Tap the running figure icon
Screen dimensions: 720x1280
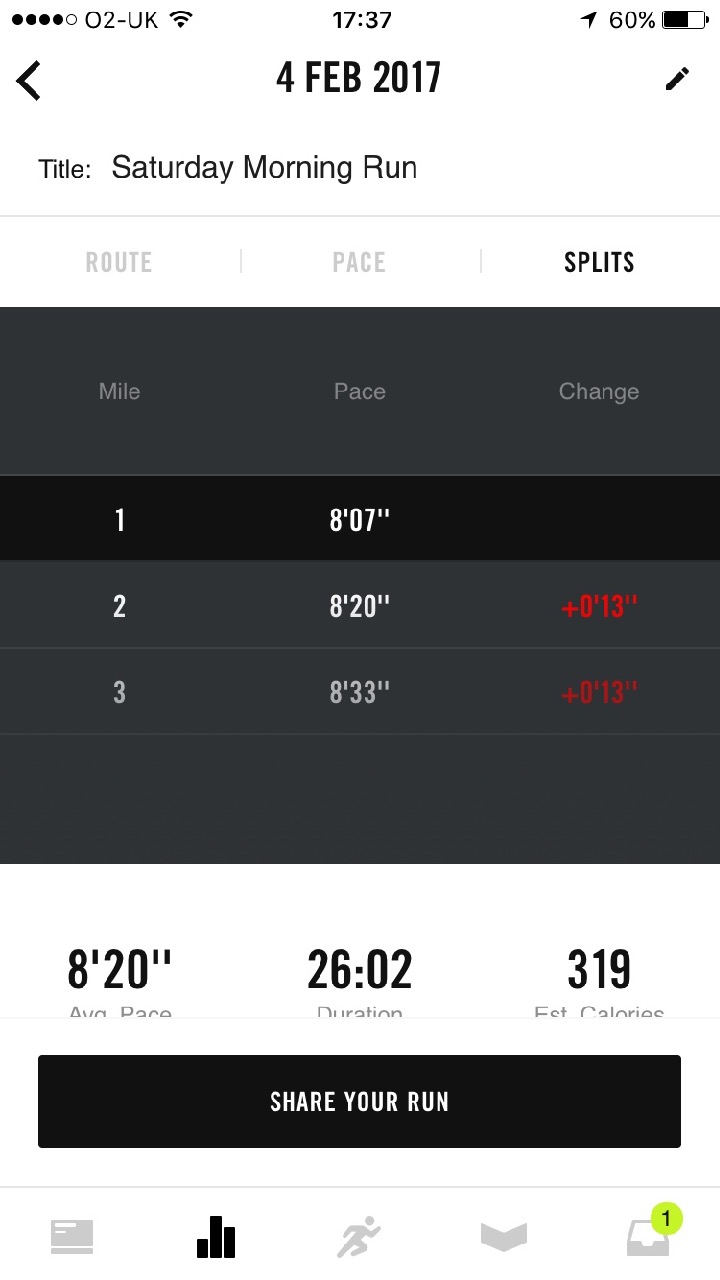[x=359, y=1237]
